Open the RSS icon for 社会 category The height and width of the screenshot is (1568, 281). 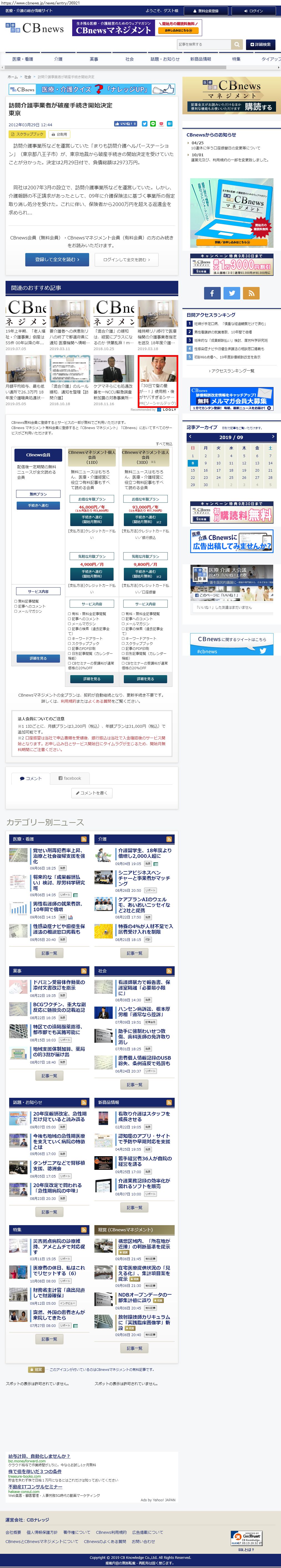click(170, 971)
